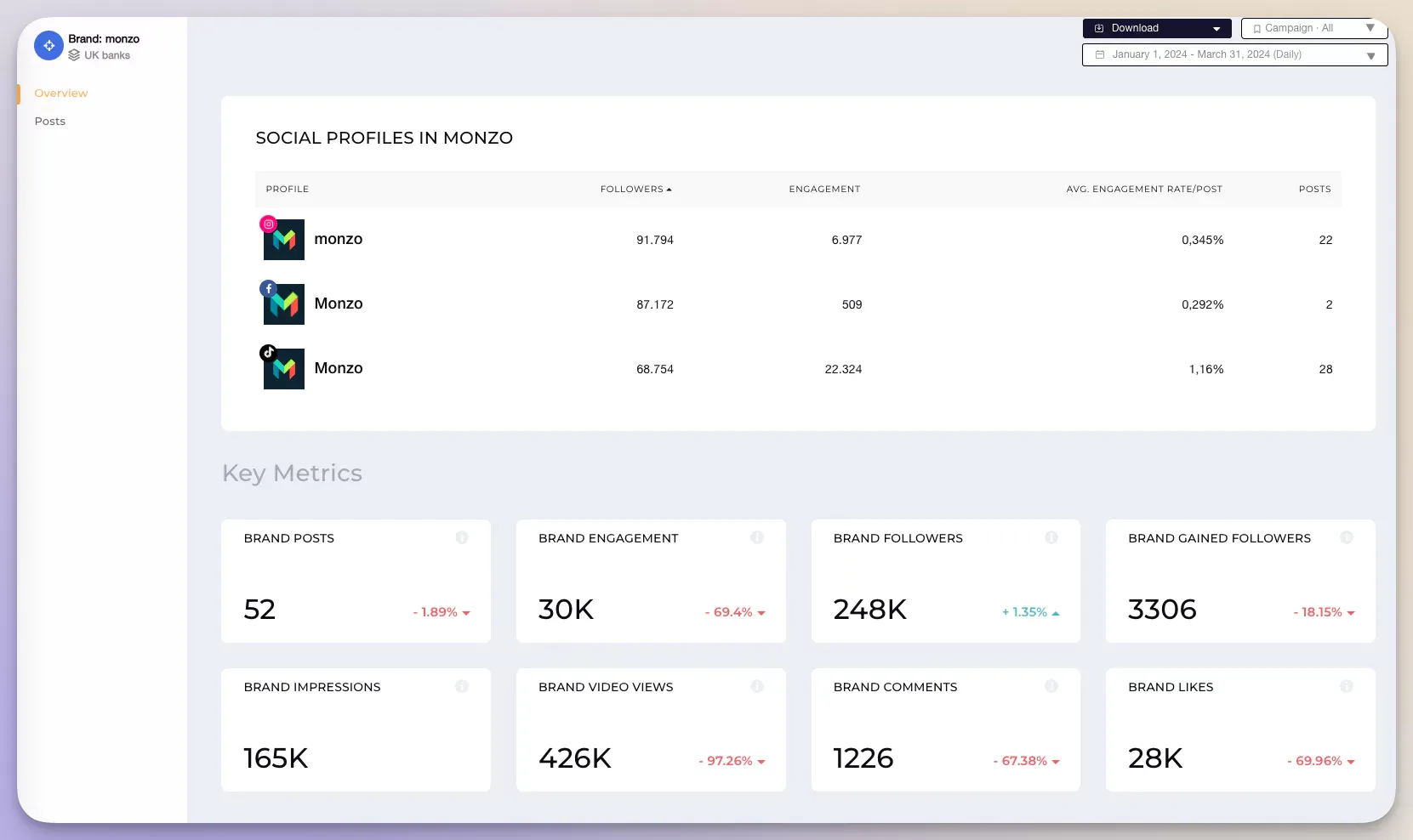This screenshot has height=840, width=1413.
Task: Click the Brand Engagement value 30K
Action: point(566,610)
